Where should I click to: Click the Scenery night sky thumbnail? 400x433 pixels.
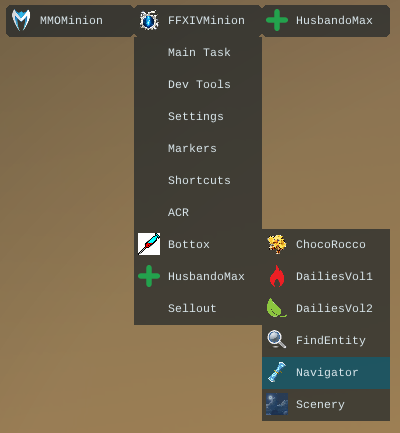pos(277,404)
